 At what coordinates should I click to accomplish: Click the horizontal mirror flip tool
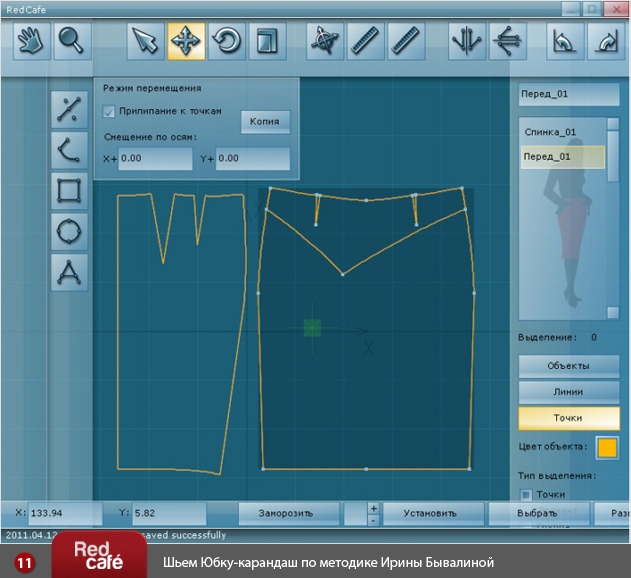point(507,41)
